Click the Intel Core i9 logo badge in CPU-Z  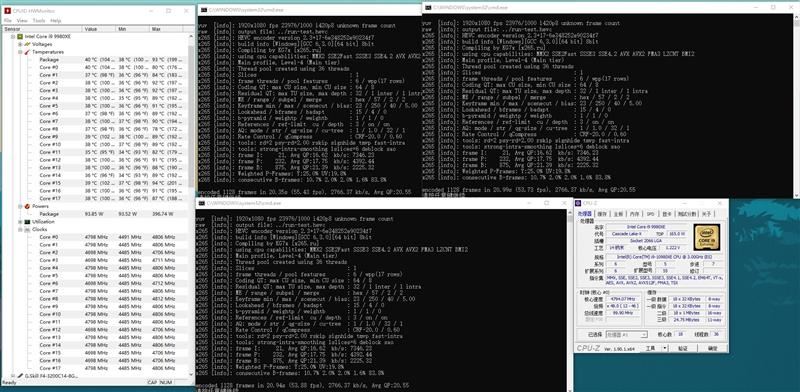[707, 237]
